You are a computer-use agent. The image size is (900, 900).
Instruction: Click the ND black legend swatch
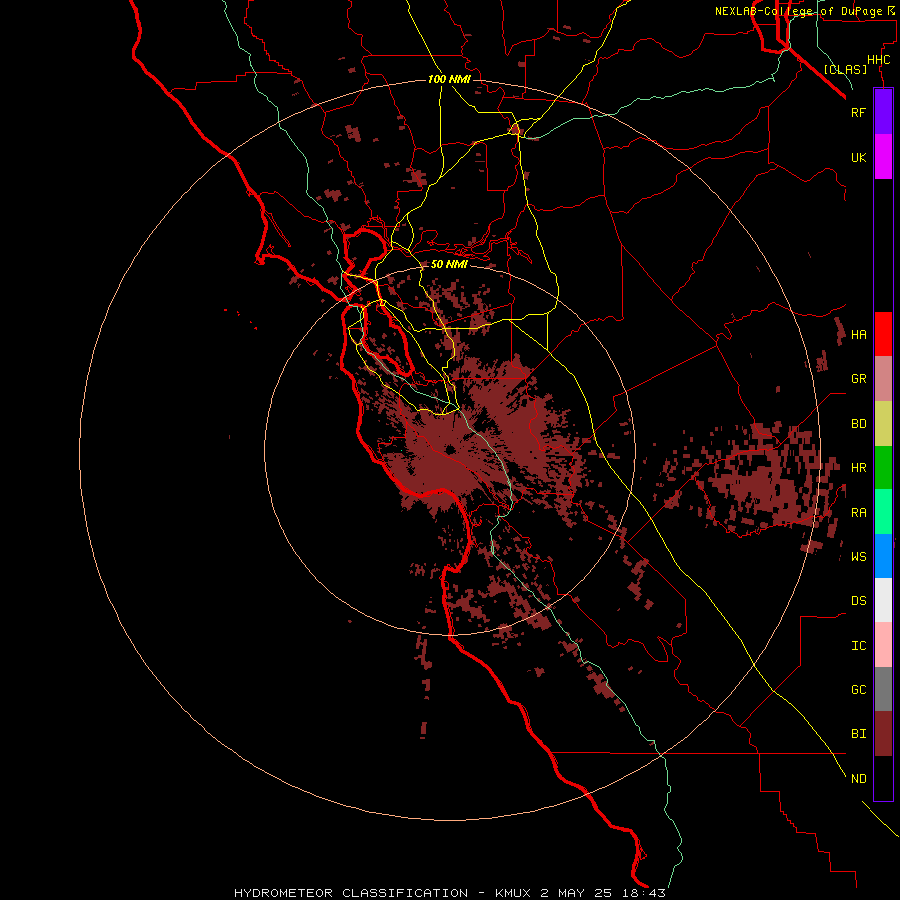click(x=883, y=778)
